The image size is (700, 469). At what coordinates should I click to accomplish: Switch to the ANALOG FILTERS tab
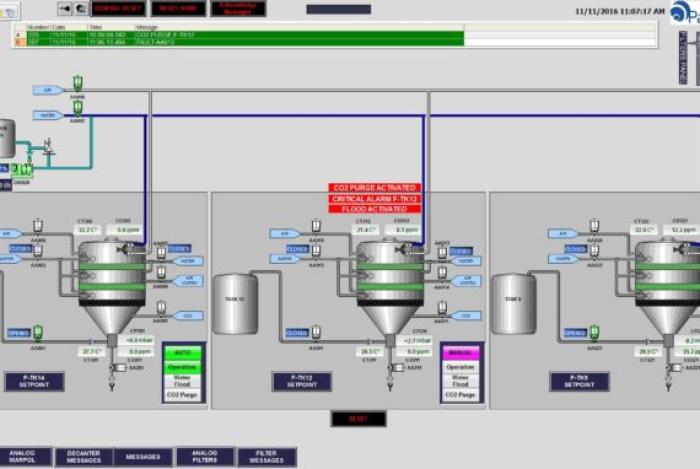point(205,457)
